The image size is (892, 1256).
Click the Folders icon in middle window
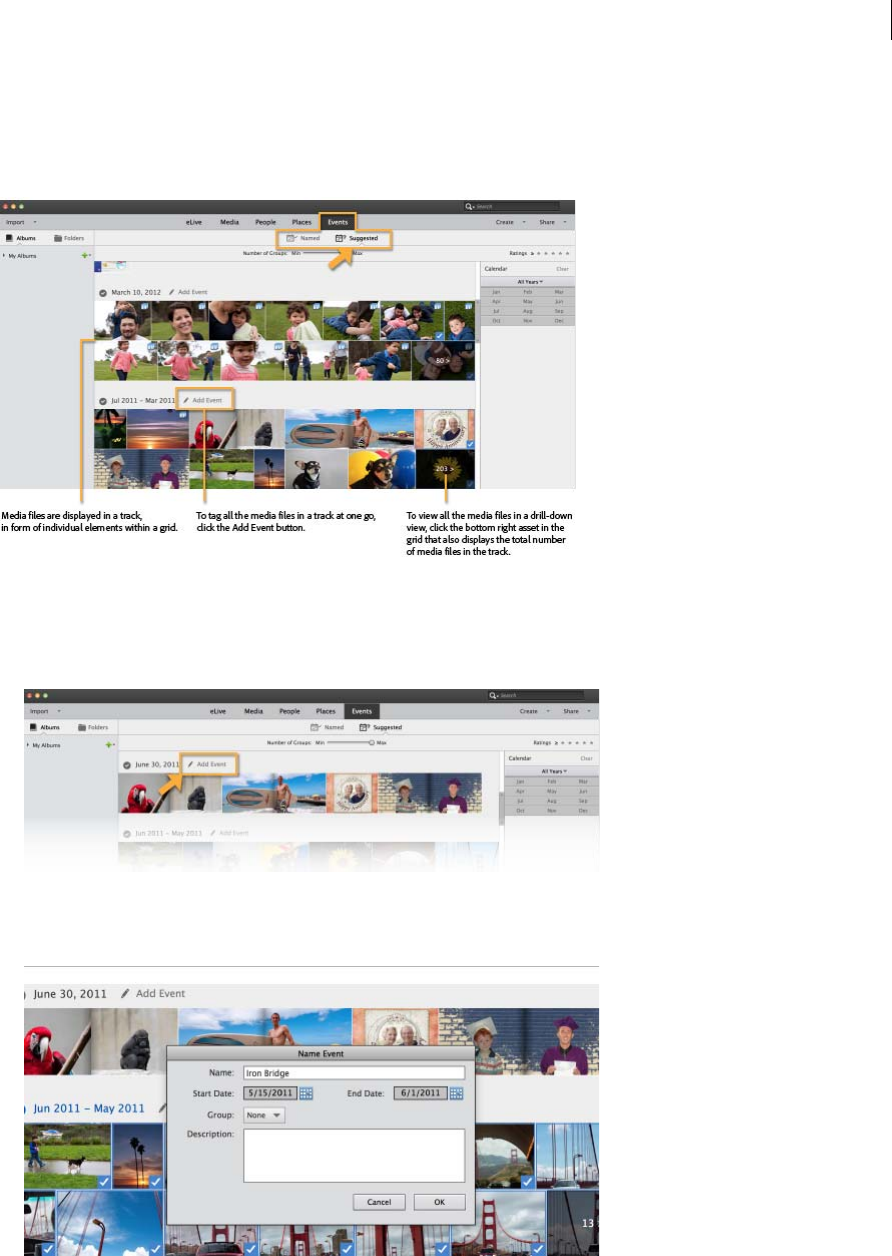coord(82,728)
